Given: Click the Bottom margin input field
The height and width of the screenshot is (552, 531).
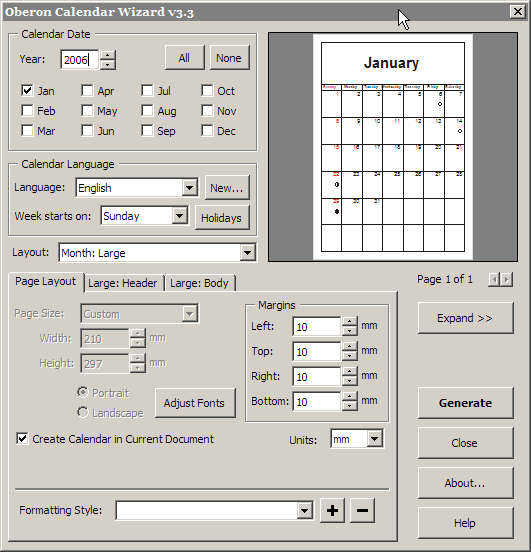Looking at the screenshot, I should click(x=317, y=401).
